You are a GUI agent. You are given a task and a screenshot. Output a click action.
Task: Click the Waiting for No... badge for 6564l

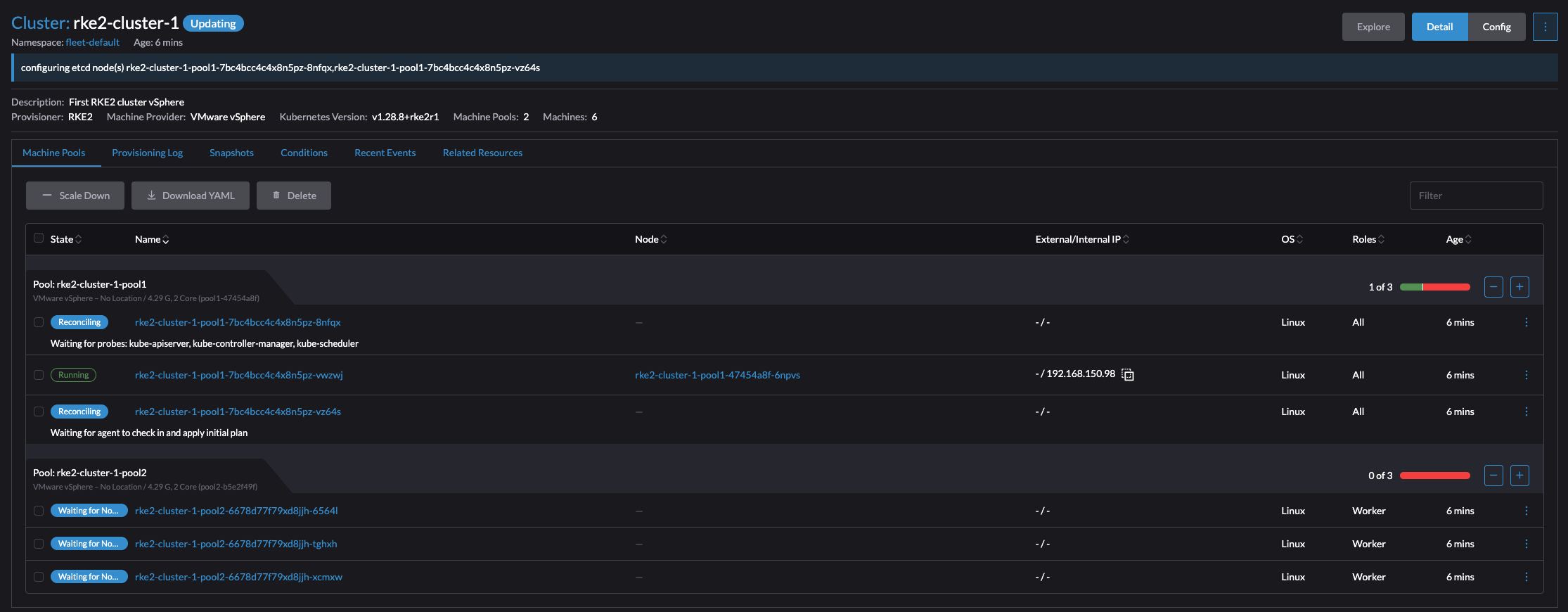pos(89,511)
